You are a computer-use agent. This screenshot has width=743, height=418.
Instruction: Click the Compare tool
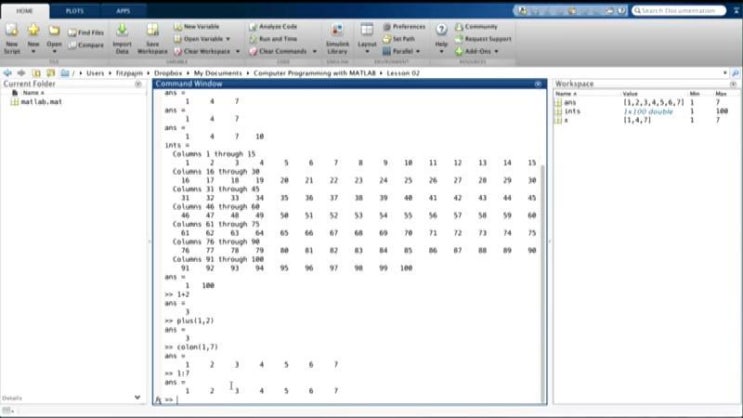click(86, 45)
